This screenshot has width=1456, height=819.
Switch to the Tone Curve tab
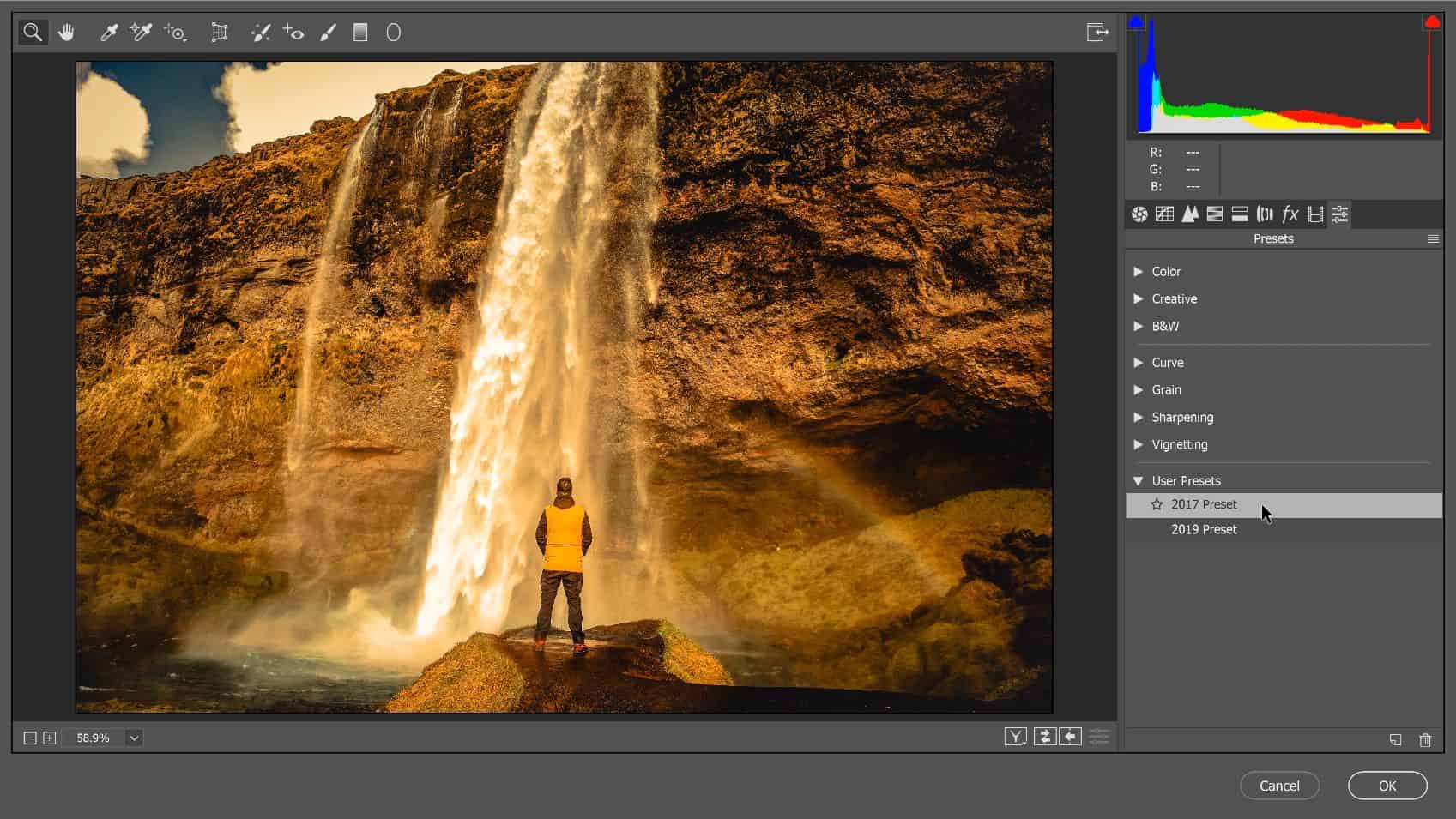1164,214
